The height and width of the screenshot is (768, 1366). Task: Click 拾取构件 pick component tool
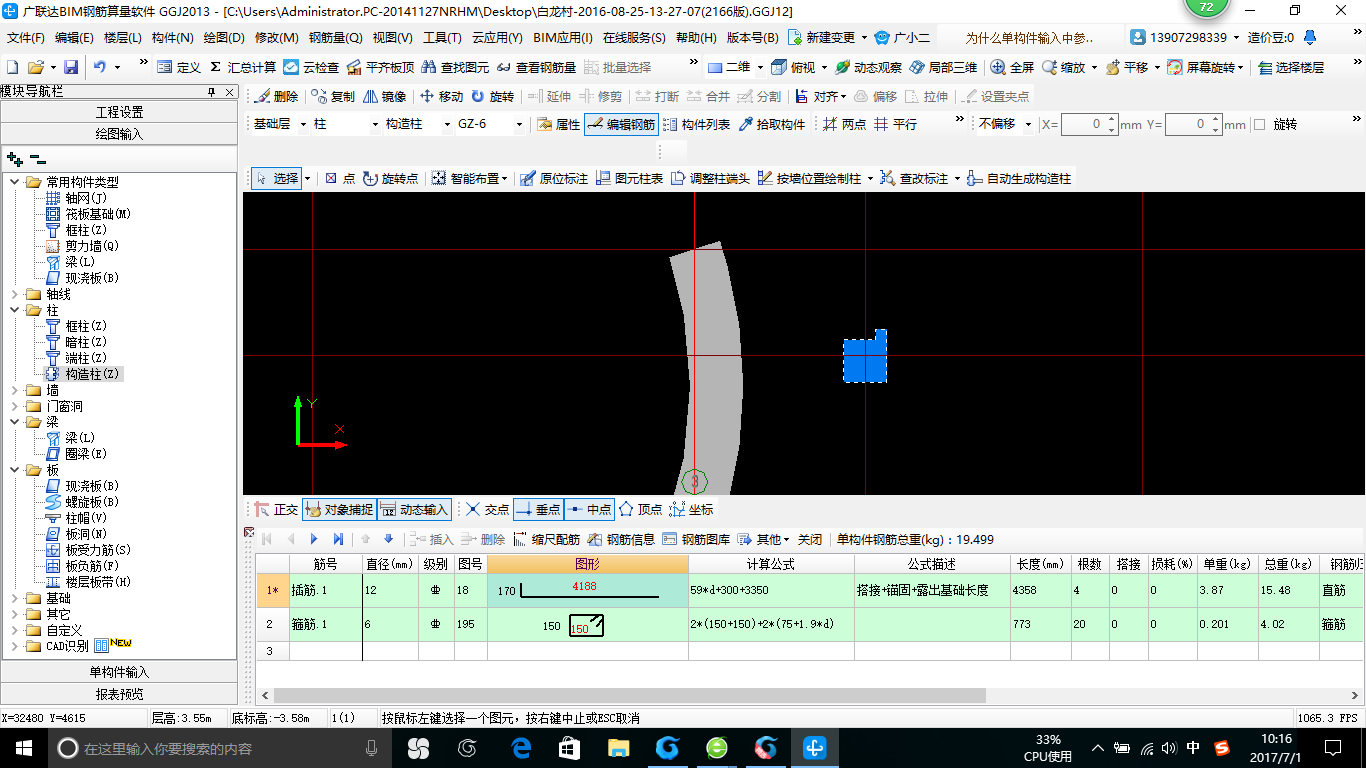(771, 125)
